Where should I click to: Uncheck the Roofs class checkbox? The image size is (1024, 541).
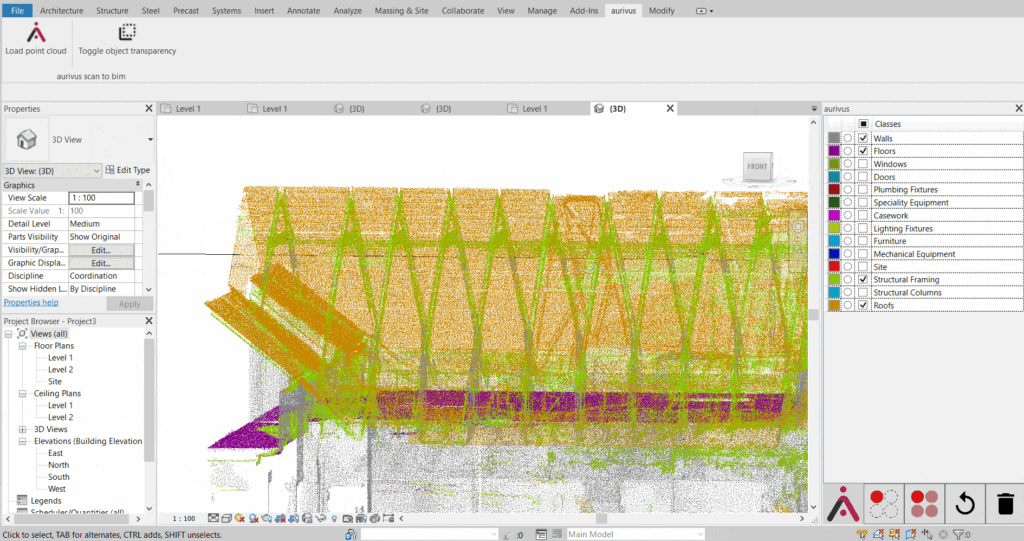pos(863,305)
